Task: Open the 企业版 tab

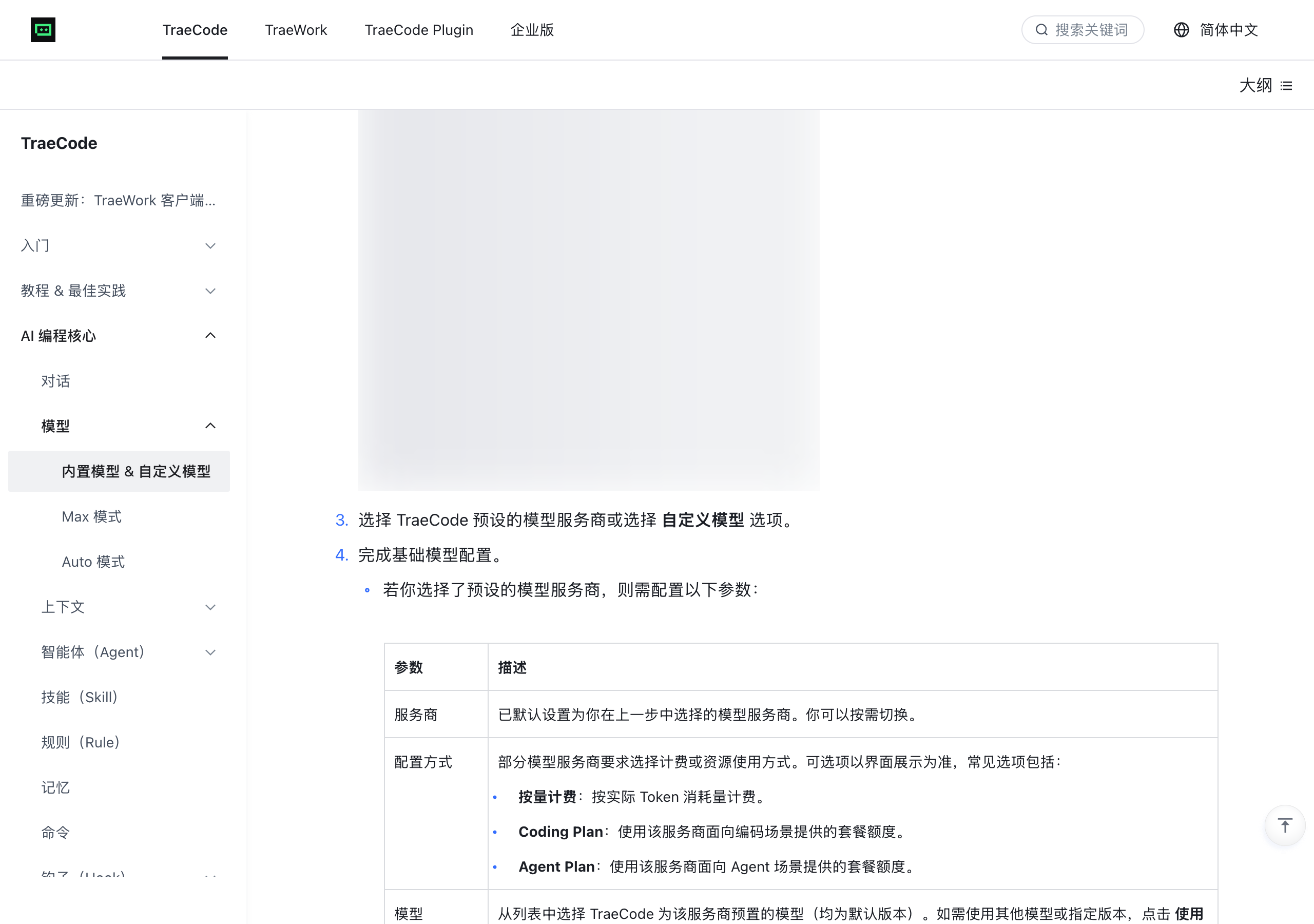Action: [x=532, y=30]
